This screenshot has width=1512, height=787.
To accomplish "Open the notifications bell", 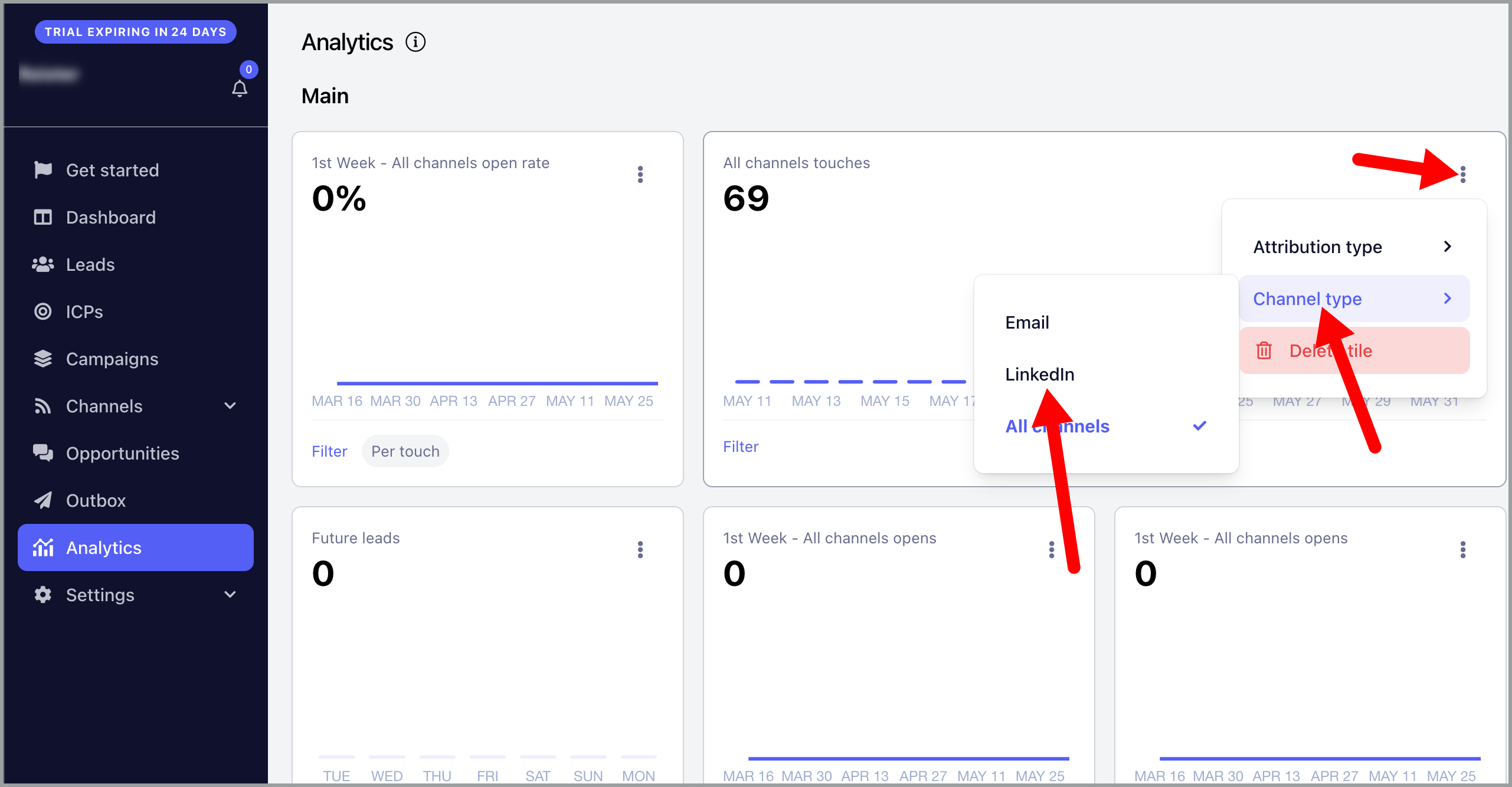I will 240,88.
